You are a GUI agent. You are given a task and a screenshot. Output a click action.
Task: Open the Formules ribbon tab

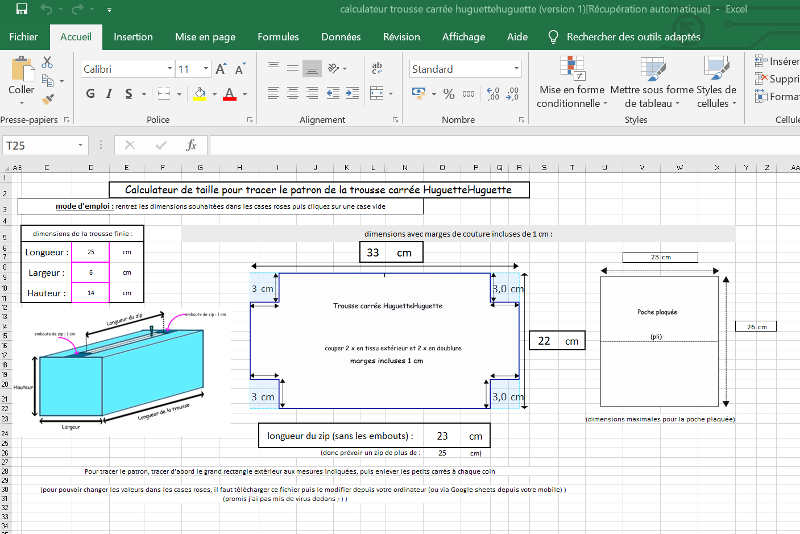point(278,37)
